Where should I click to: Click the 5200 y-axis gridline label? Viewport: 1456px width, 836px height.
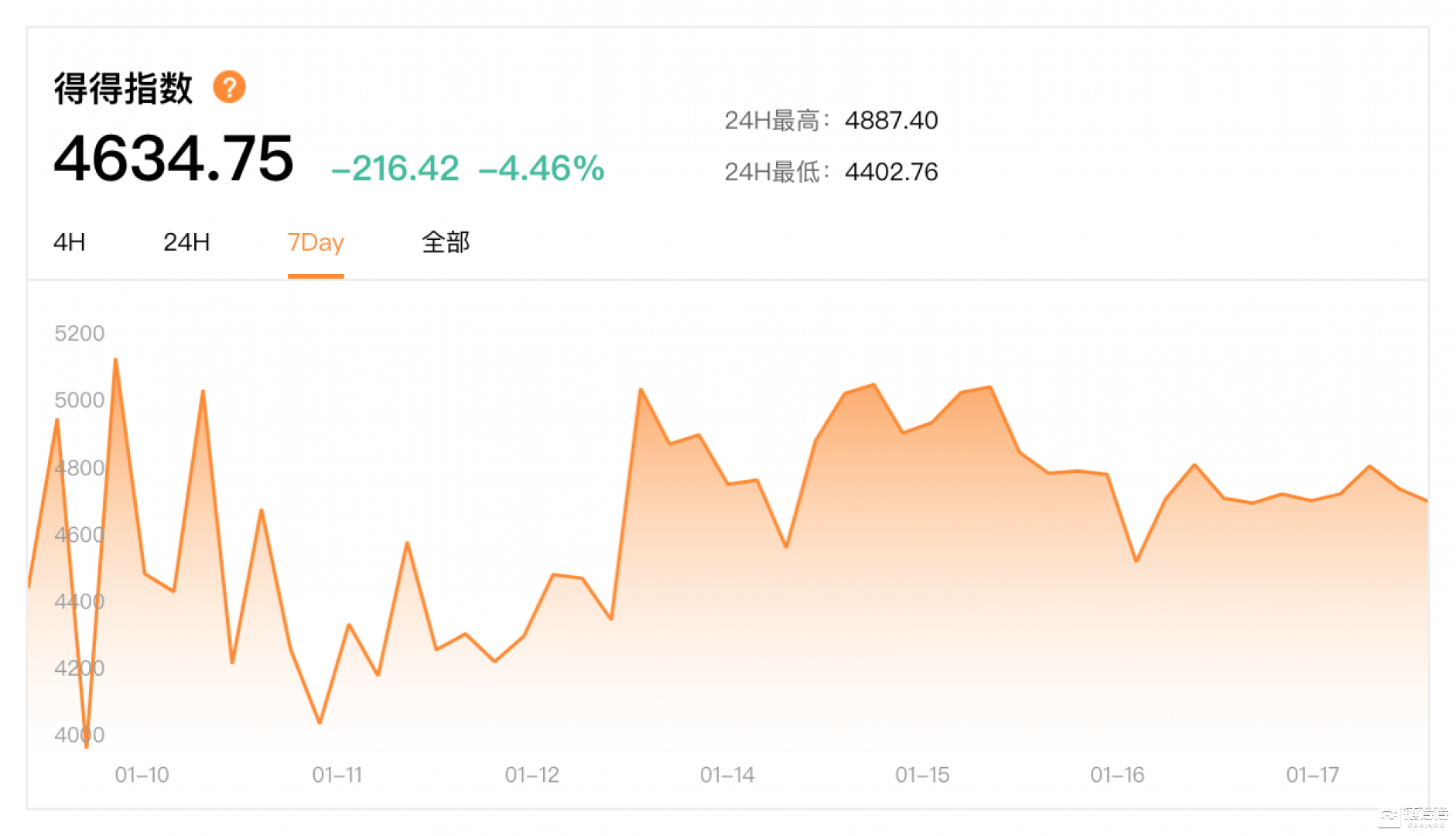point(77,333)
